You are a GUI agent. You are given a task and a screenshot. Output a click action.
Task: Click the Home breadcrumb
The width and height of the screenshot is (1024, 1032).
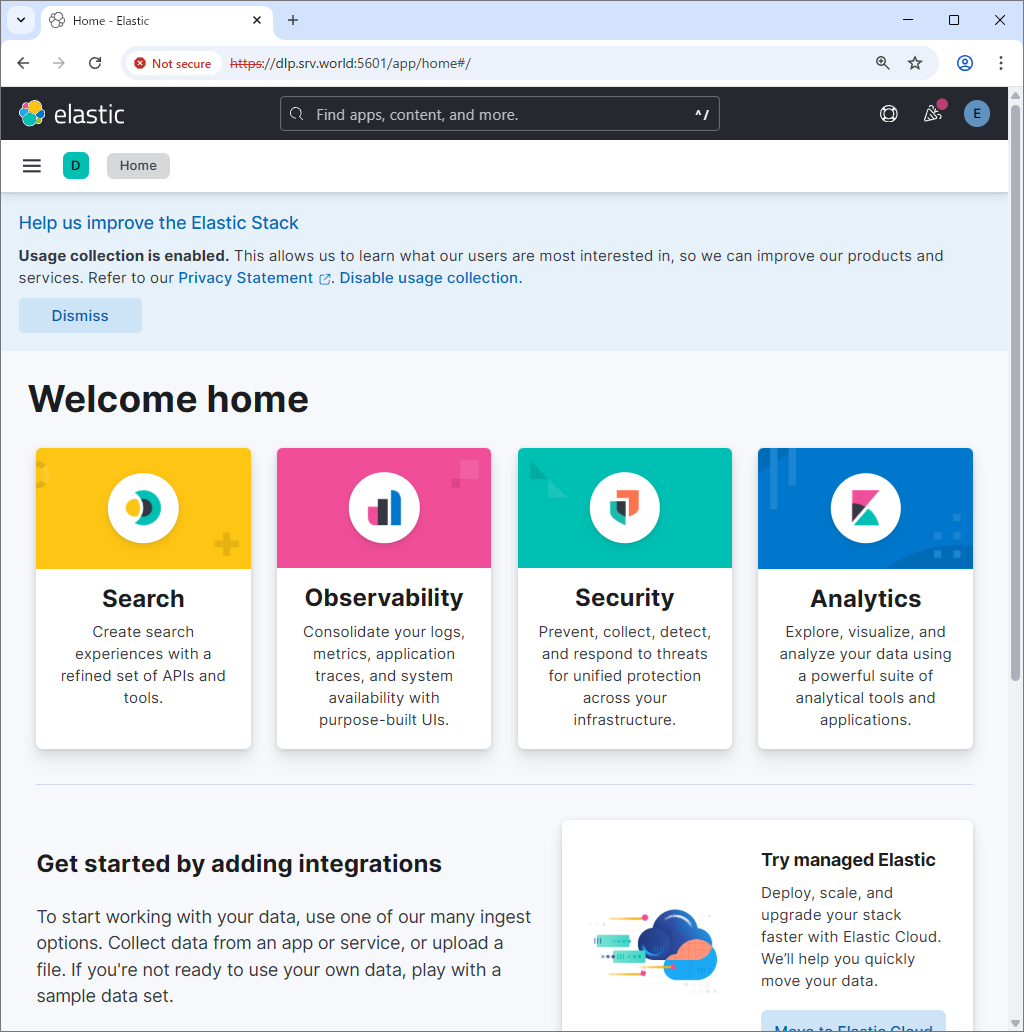[138, 166]
